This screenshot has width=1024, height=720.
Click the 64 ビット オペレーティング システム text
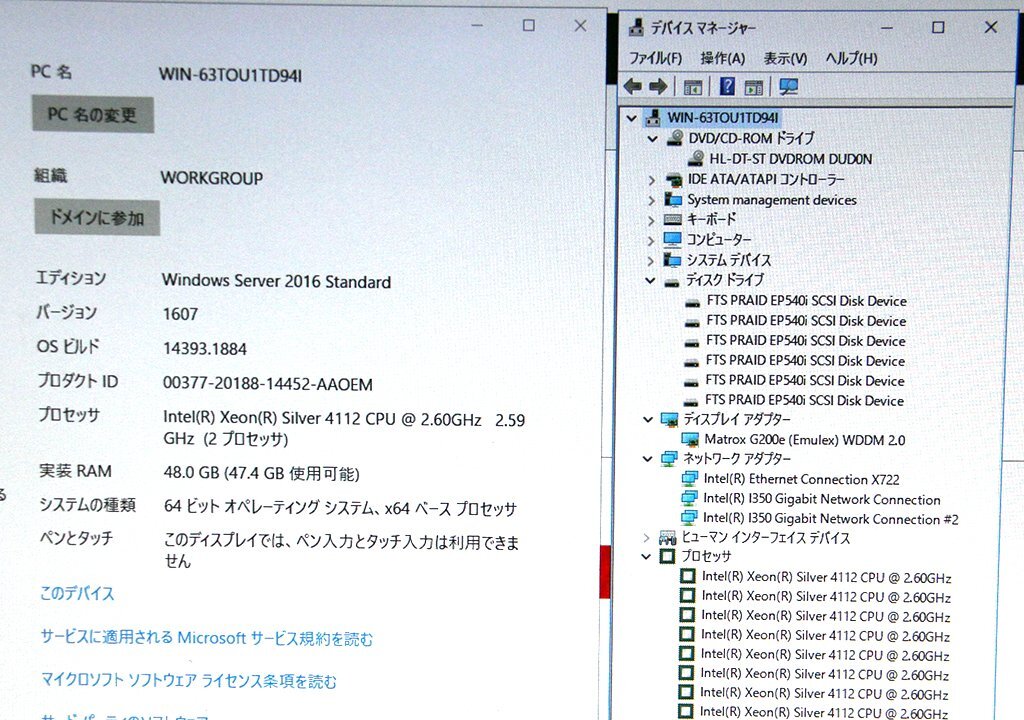pos(340,508)
